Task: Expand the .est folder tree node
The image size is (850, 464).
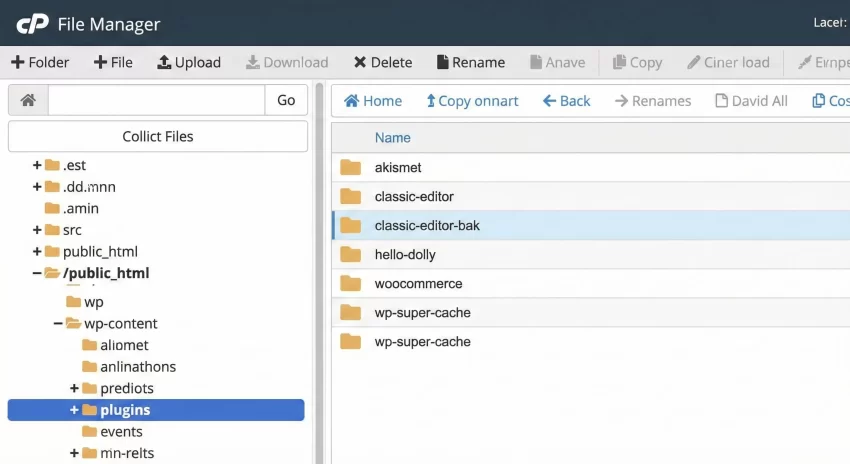Action: point(37,165)
